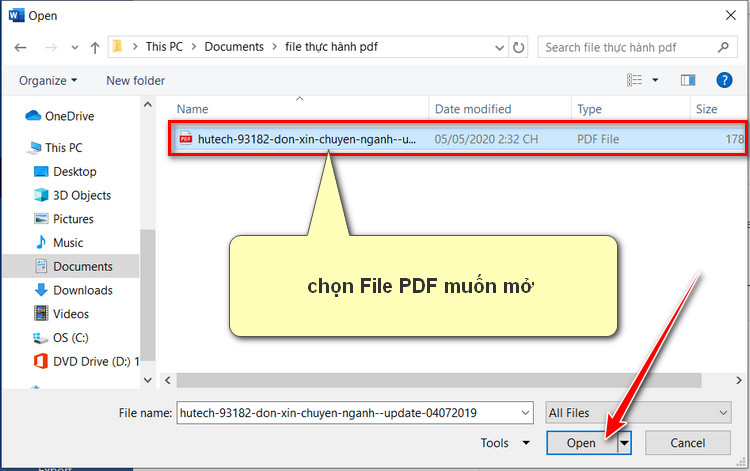750x471 pixels.
Task: Click the Forward navigation arrow
Action: [51, 47]
